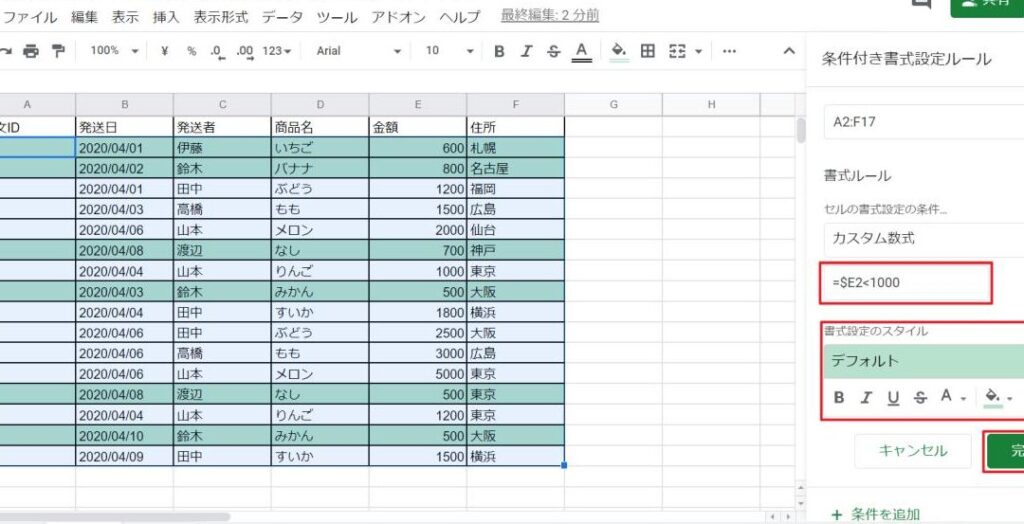Open the toolbar borders tool
This screenshot has height=524, width=1024.
point(648,51)
